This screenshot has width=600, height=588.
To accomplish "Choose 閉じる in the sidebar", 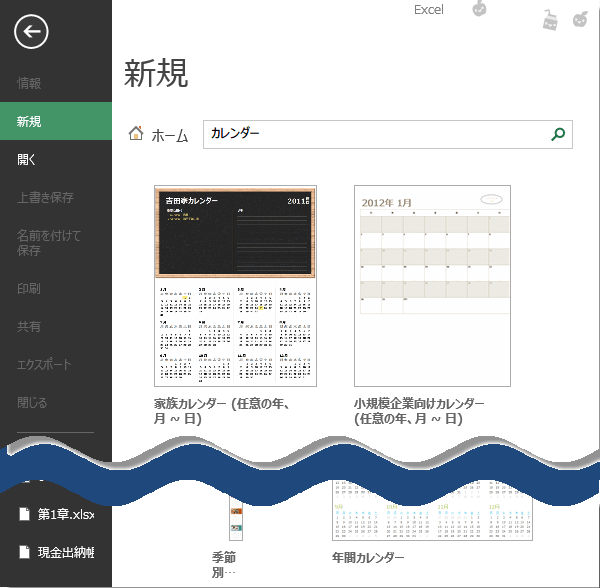I will point(32,402).
